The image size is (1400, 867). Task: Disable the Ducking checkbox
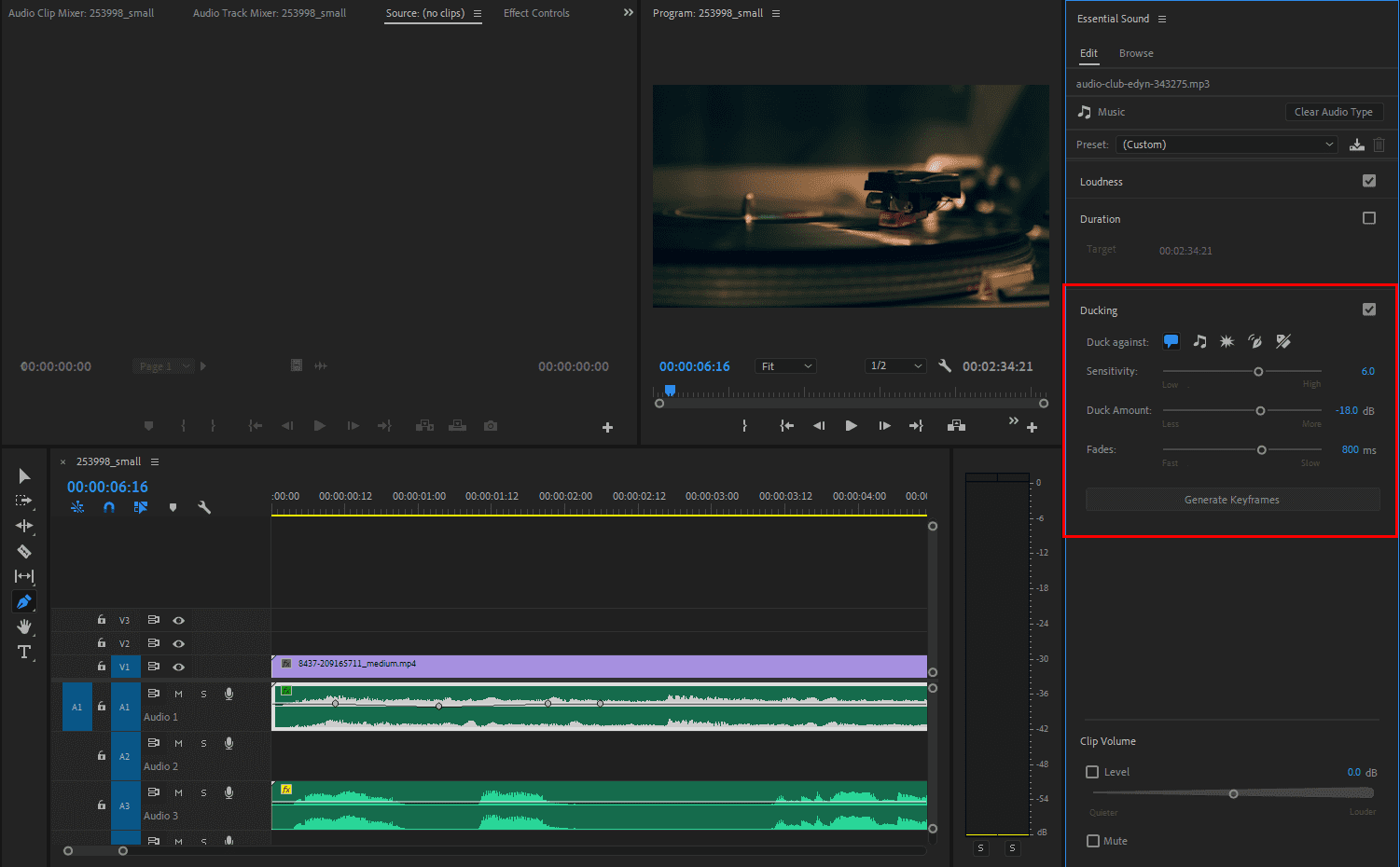(x=1369, y=309)
